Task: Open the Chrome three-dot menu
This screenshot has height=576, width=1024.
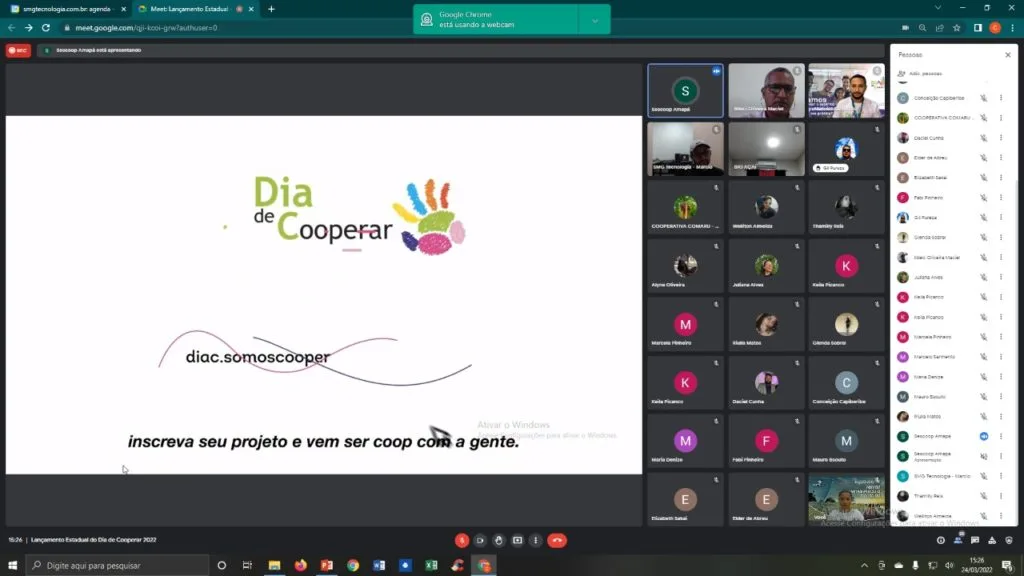Action: pyautogui.click(x=1012, y=28)
